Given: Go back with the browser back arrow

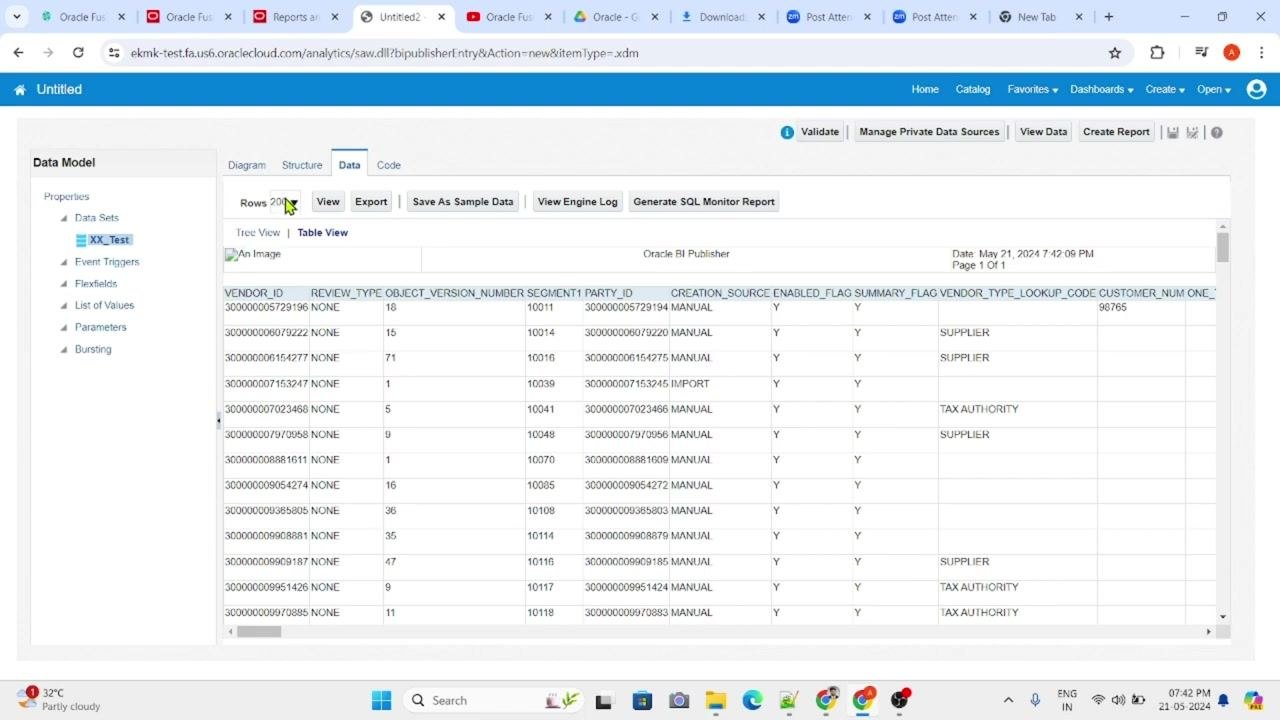Looking at the screenshot, I should (x=18, y=53).
